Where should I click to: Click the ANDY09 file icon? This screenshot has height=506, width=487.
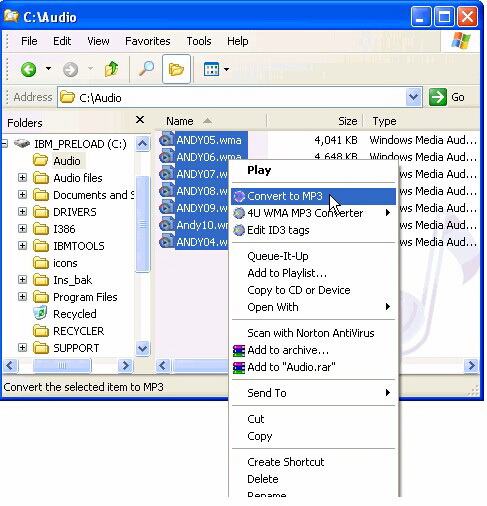point(167,208)
